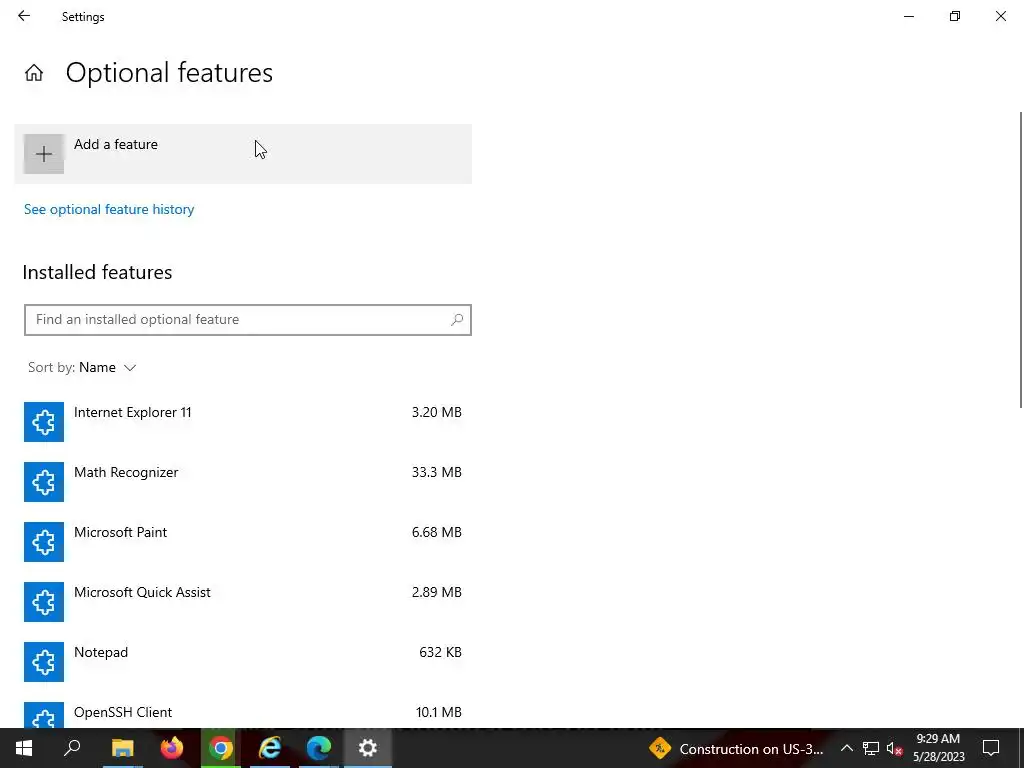Viewport: 1024px width, 768px height.
Task: Click the Math Recognizer feature icon
Action: pos(44,482)
